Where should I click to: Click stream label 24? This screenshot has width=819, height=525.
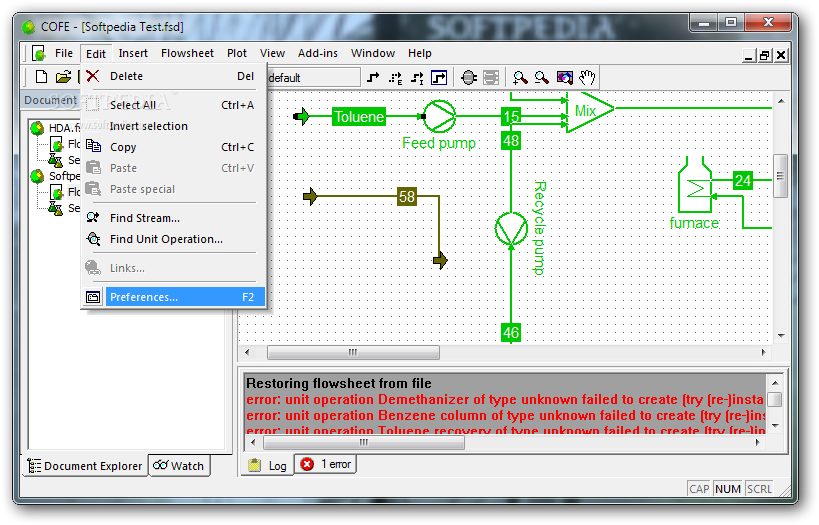[x=742, y=181]
